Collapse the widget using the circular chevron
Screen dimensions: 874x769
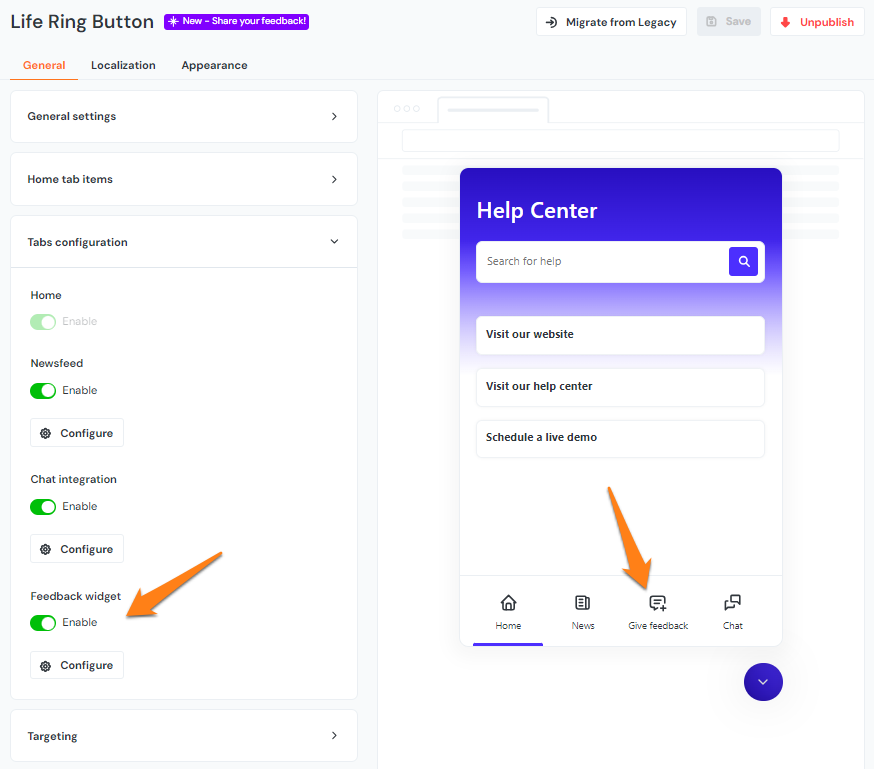coord(763,681)
